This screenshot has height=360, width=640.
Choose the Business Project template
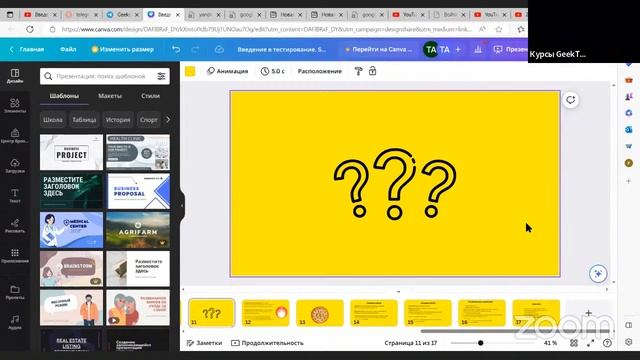tap(71, 152)
